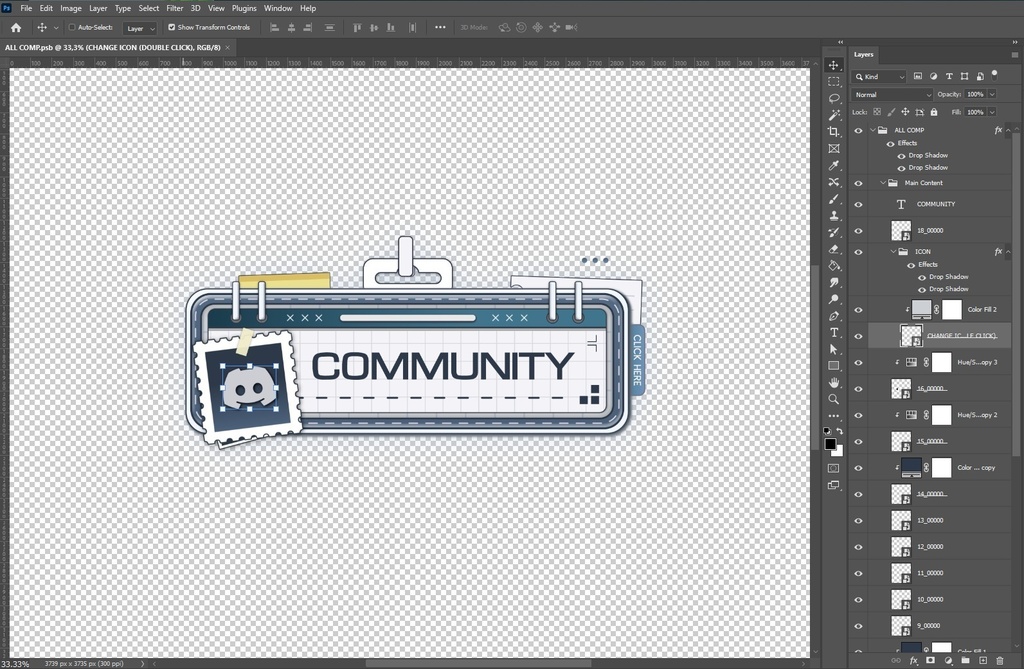Uncheck Show Transform Controls
Viewport: 1024px width, 669px height.
[172, 27]
